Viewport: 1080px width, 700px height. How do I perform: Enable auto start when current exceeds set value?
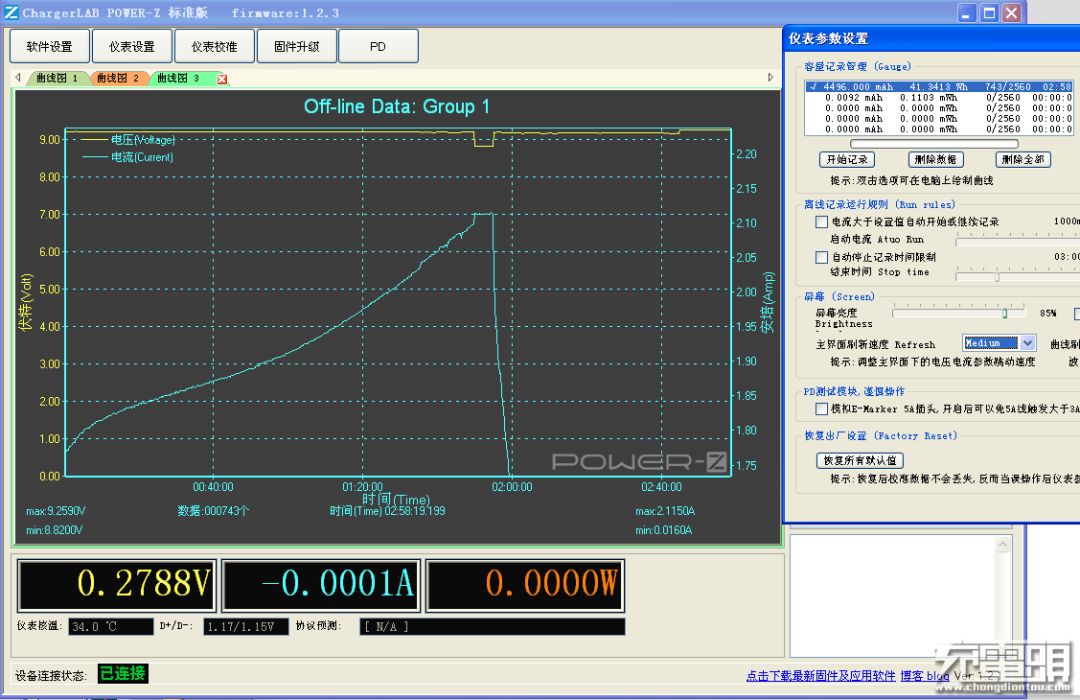pyautogui.click(x=821, y=222)
